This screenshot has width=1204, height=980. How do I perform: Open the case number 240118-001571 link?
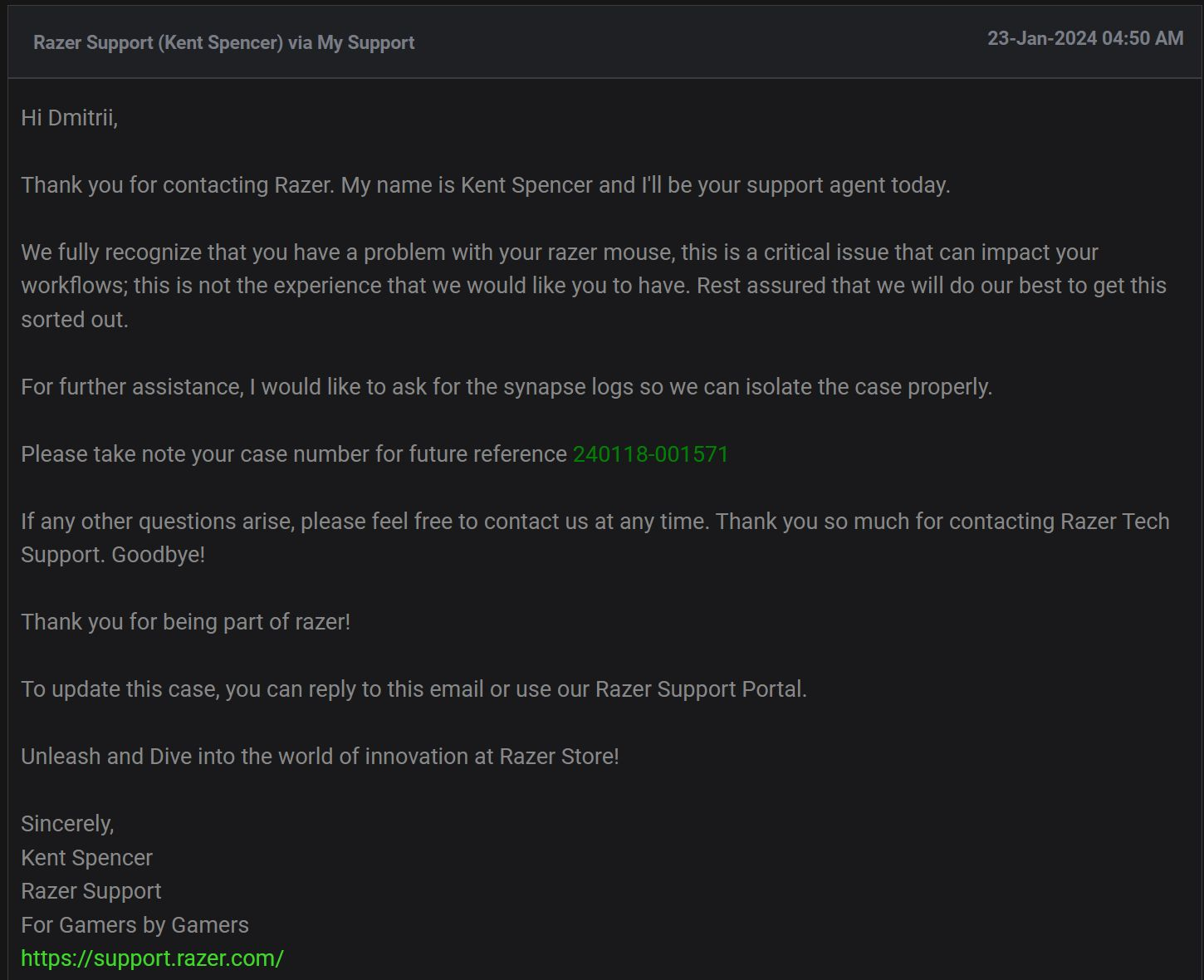(x=650, y=454)
